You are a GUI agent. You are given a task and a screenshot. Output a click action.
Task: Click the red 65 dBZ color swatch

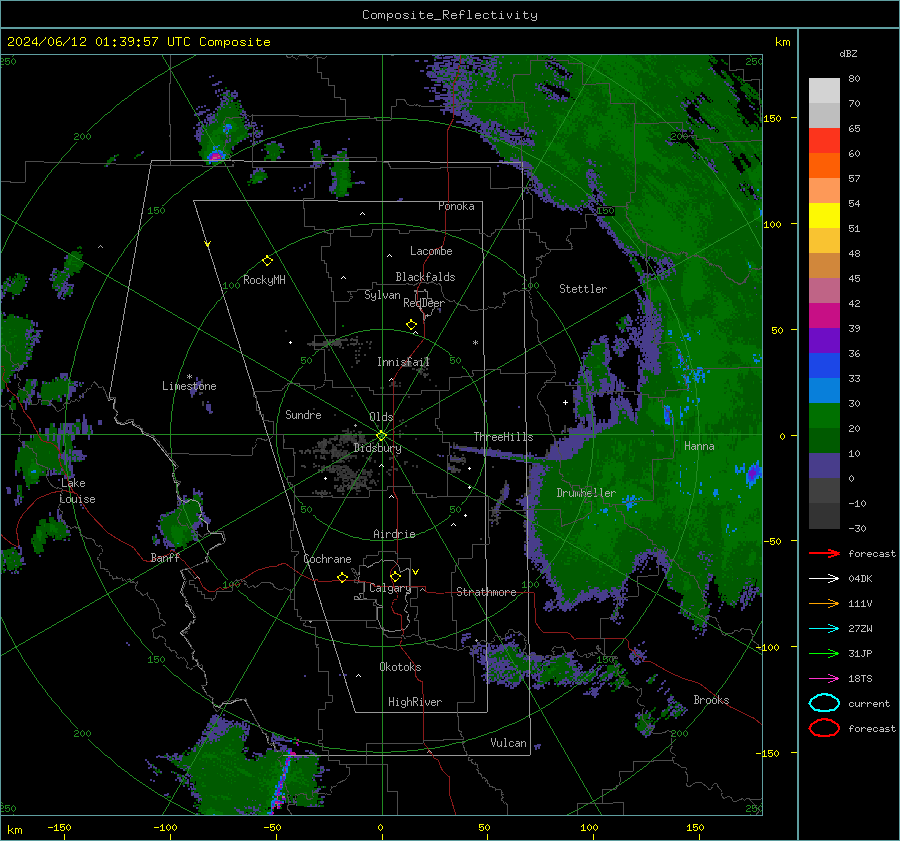(x=824, y=141)
